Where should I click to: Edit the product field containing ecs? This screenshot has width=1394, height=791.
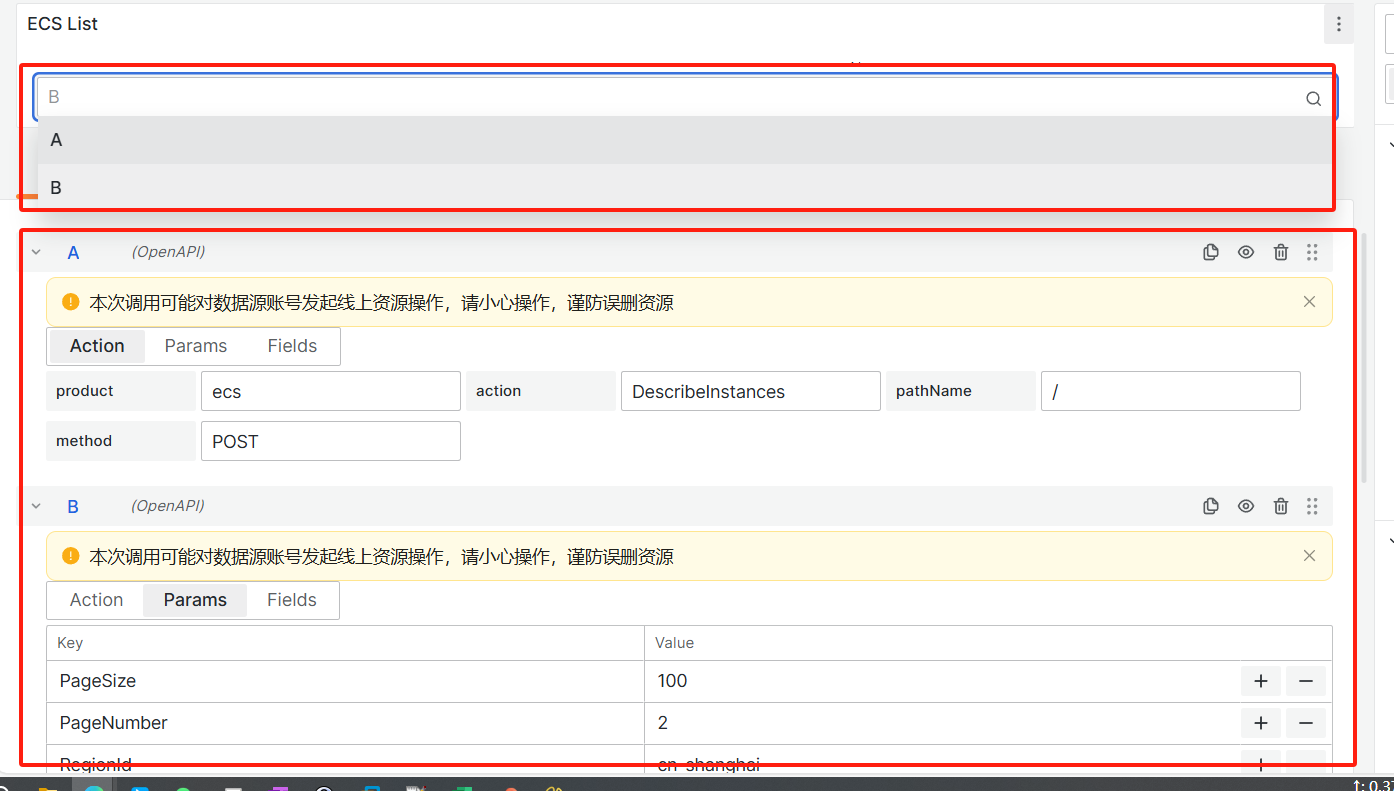pyautogui.click(x=331, y=391)
